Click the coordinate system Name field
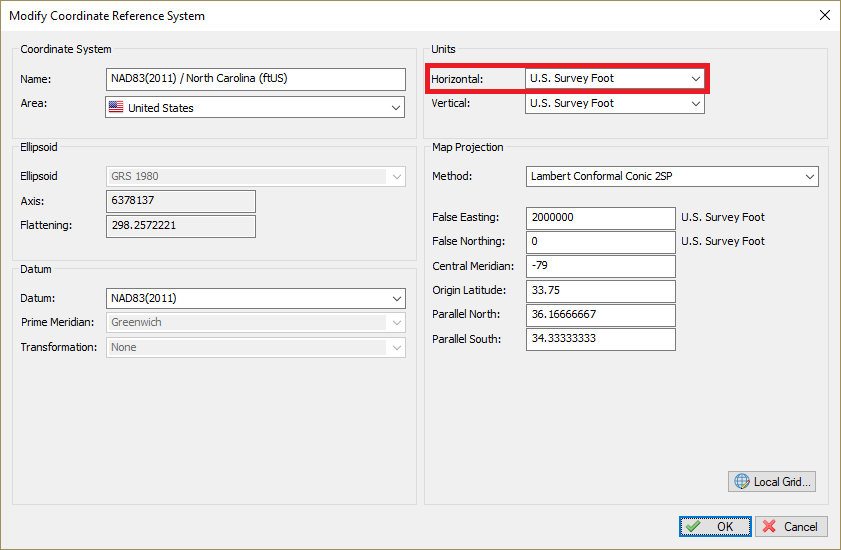This screenshot has height=550, width=841. coord(255,79)
